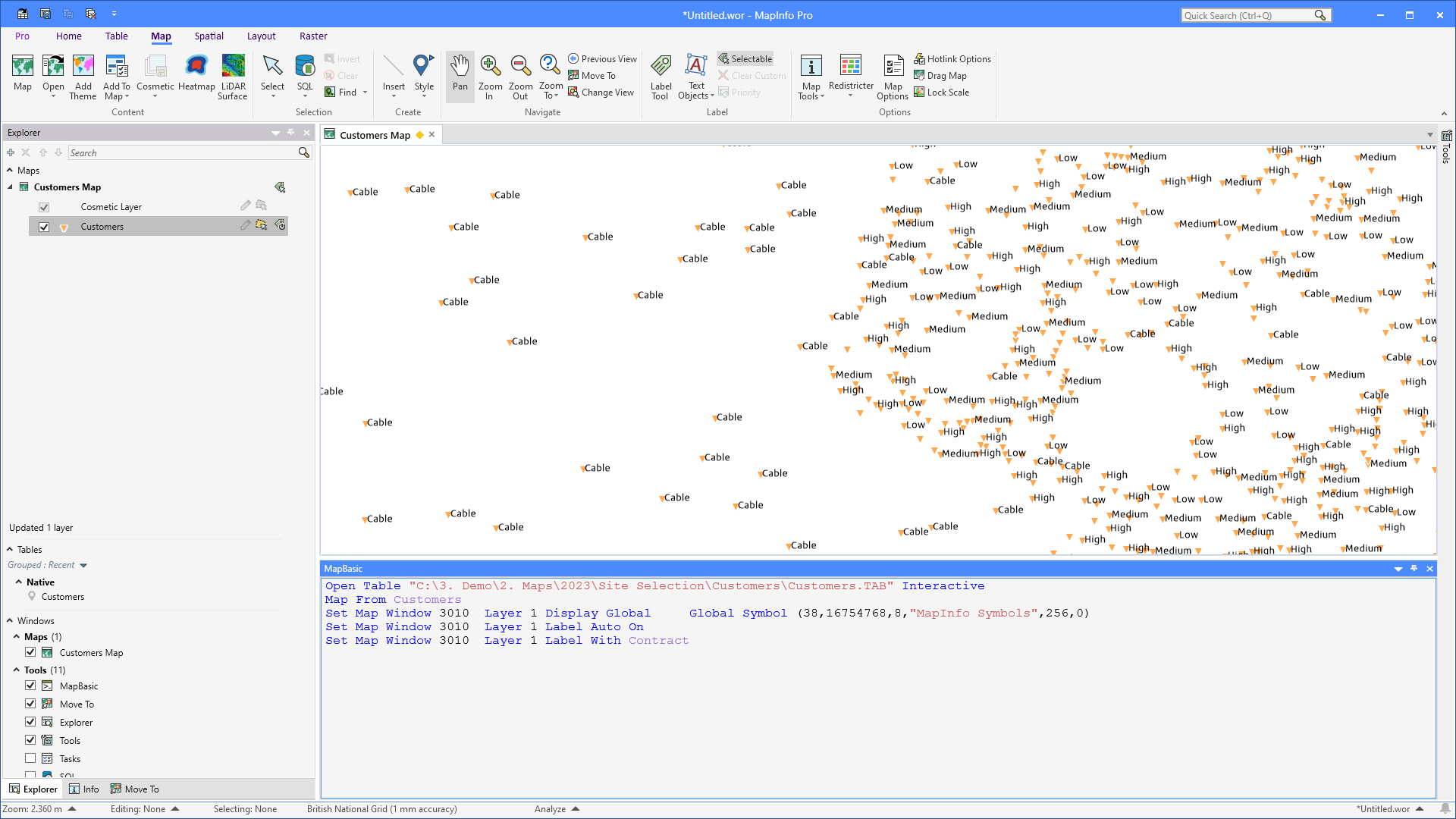Activate the Zoom In tool

tap(490, 76)
